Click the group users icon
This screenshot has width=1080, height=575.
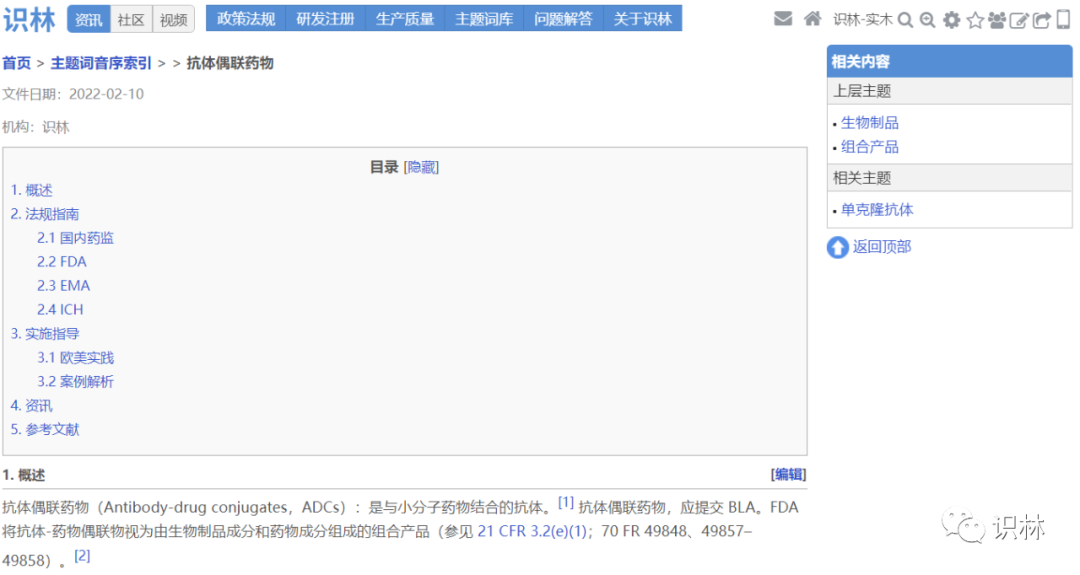pyautogui.click(x=996, y=20)
